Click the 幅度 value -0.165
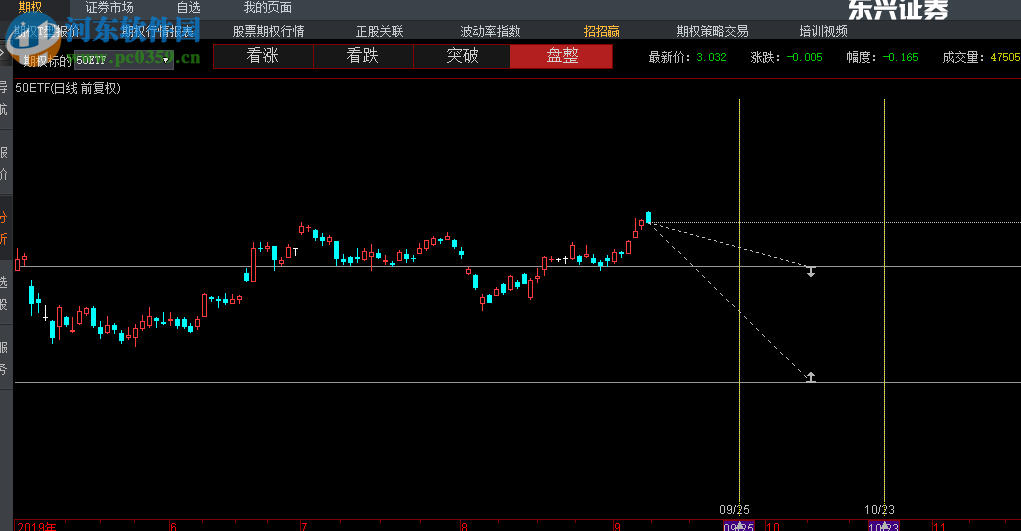 coord(901,57)
